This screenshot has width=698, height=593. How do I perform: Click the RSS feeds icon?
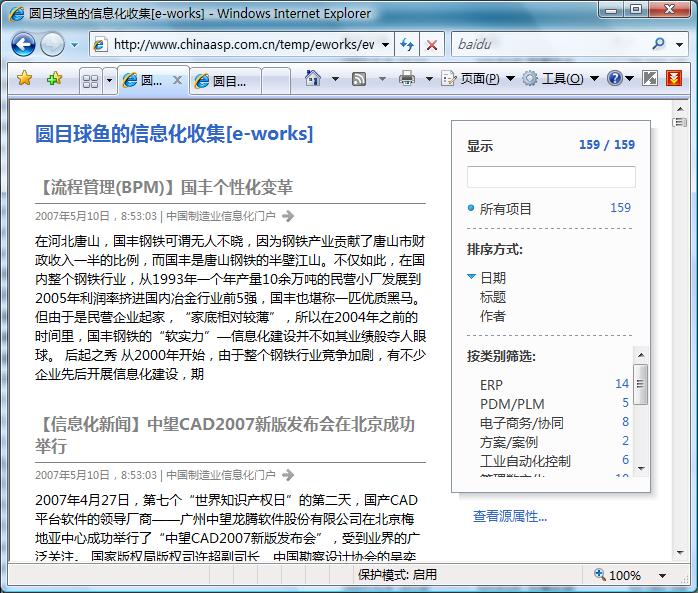[359, 79]
